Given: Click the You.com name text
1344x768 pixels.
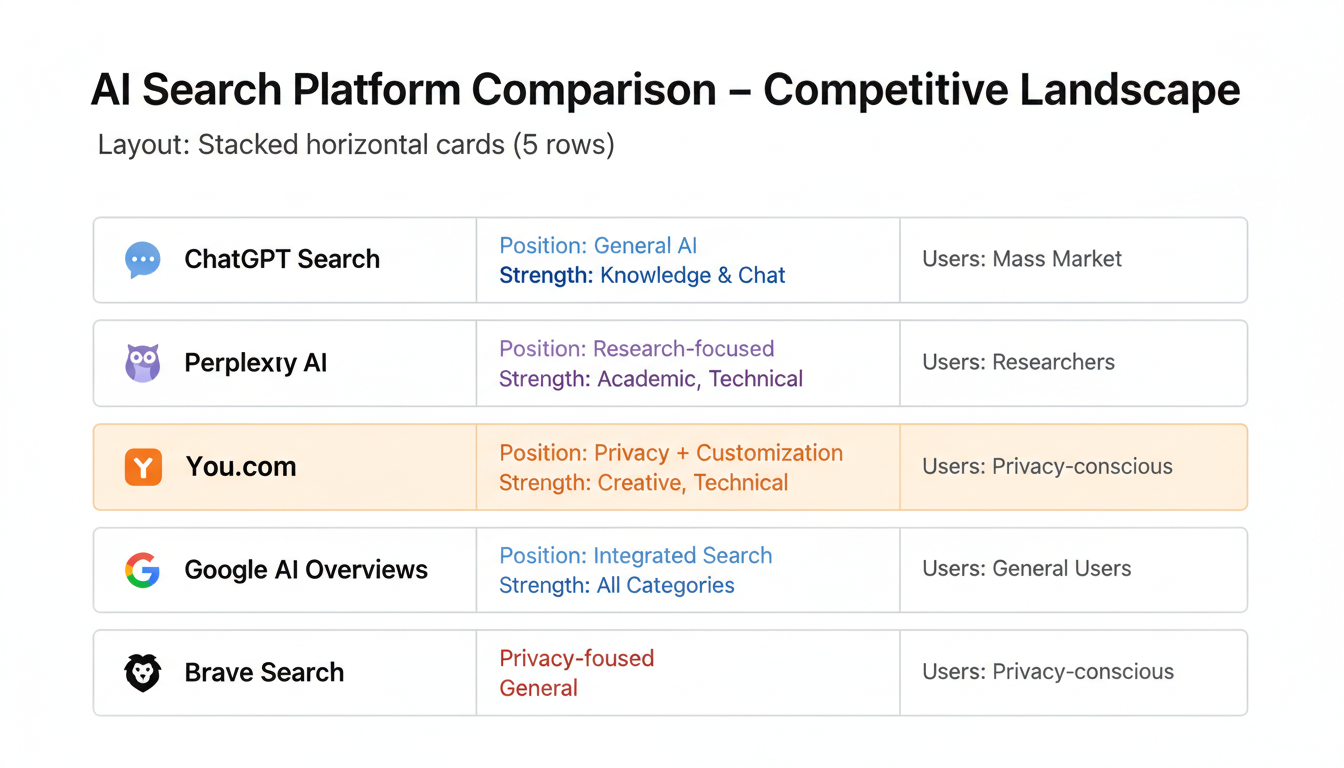Looking at the screenshot, I should [241, 467].
